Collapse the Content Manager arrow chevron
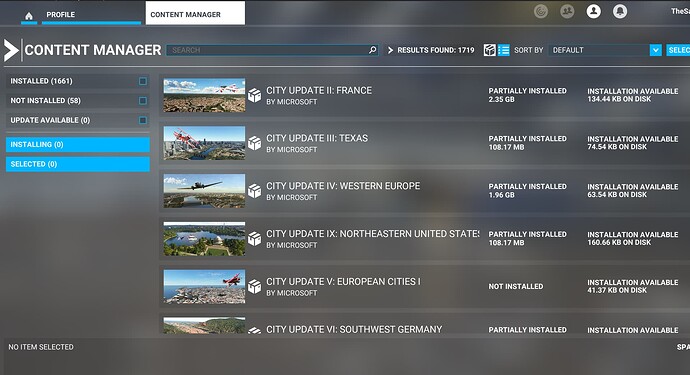 tap(11, 50)
